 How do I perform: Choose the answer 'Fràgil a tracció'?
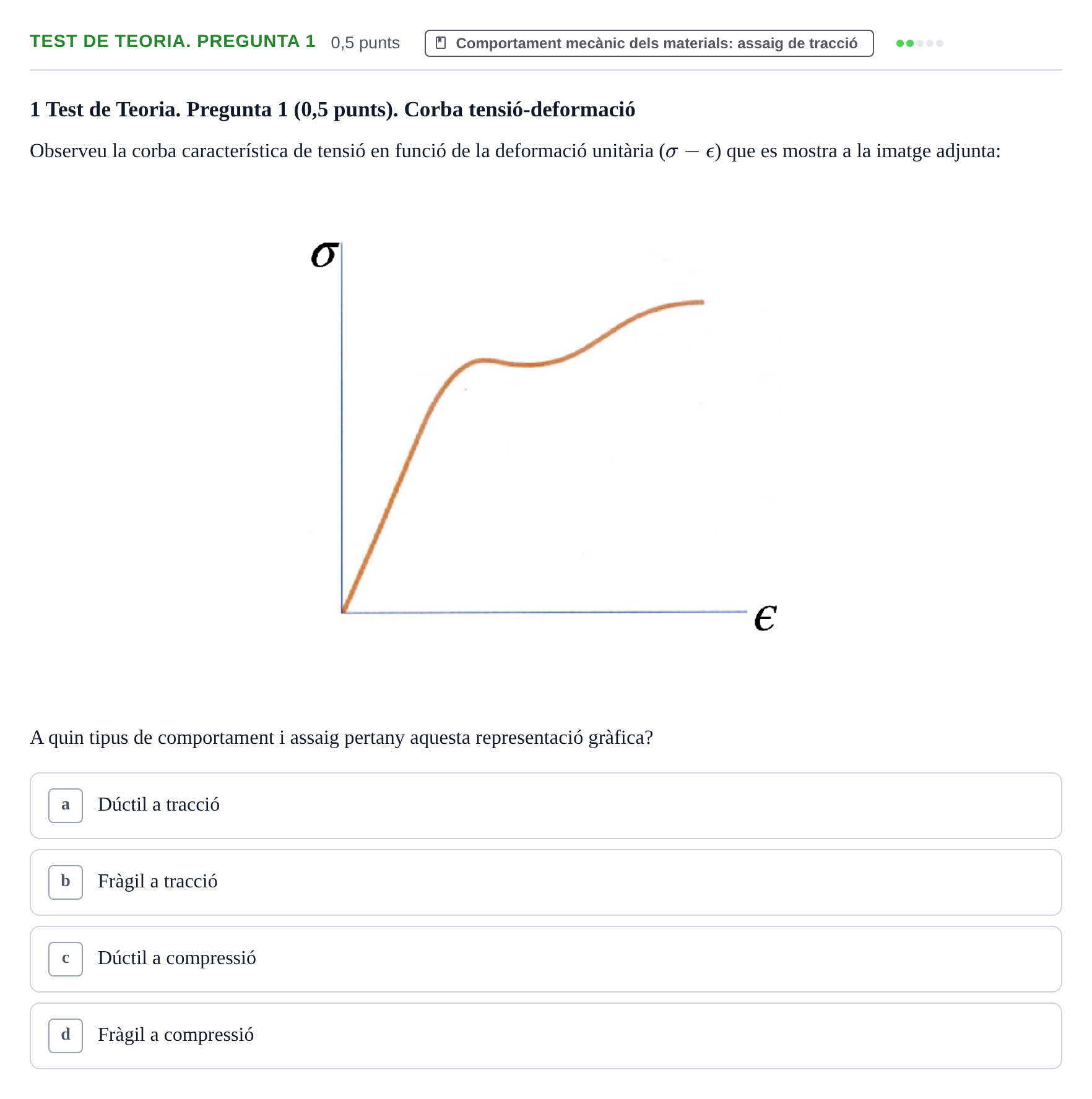tap(546, 882)
